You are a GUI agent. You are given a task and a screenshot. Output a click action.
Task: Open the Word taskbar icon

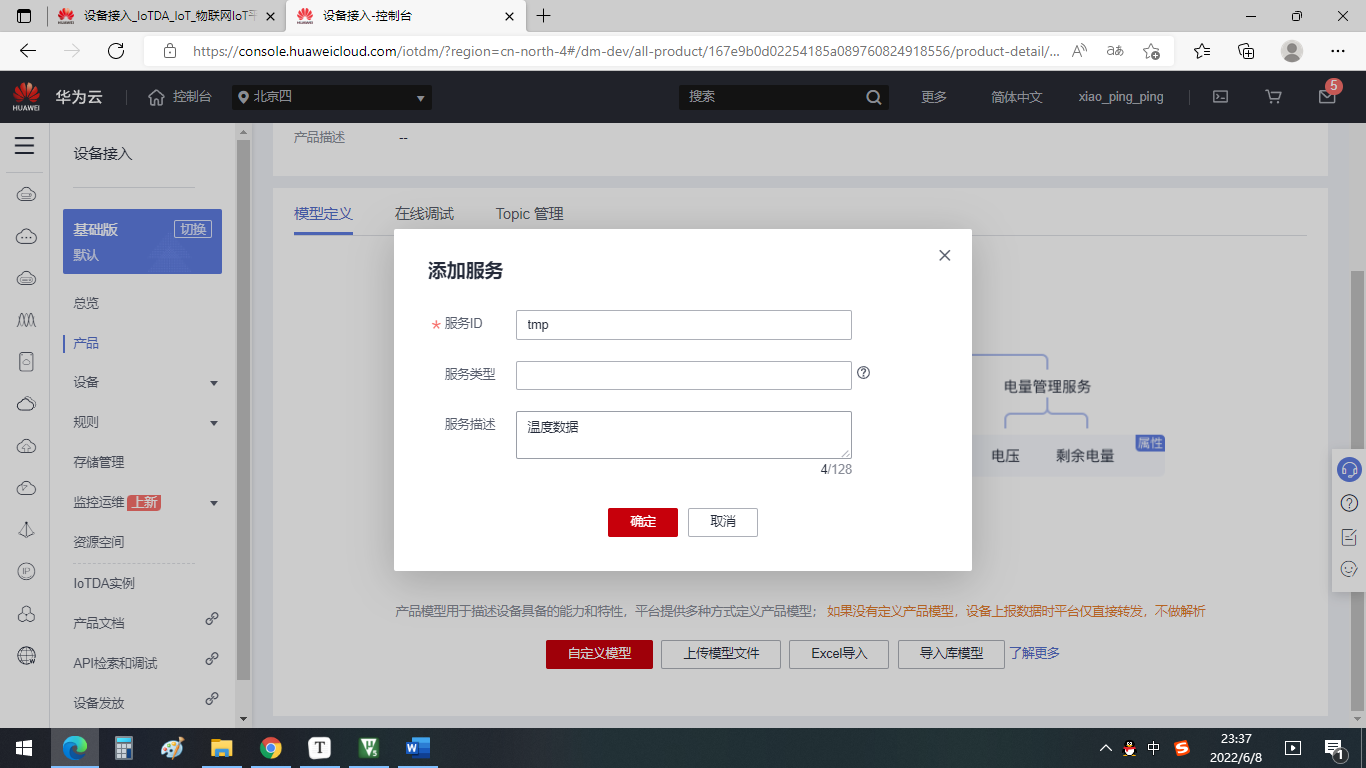417,747
